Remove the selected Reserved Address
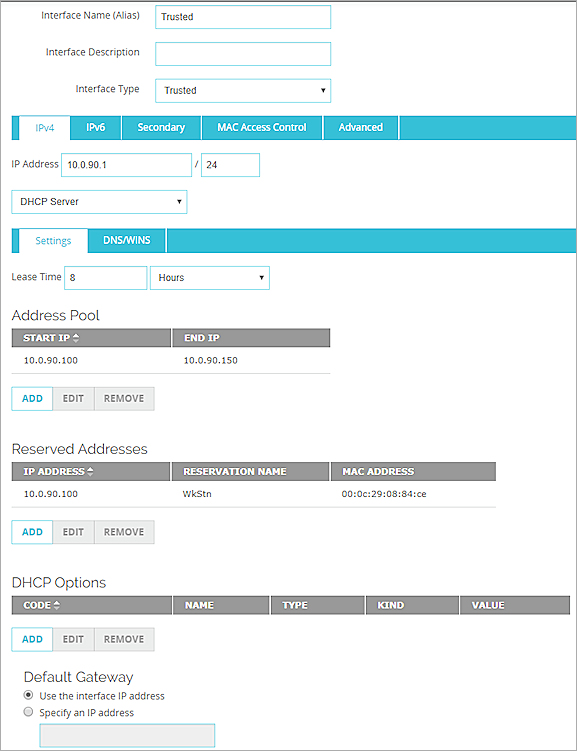577x751 pixels. 124,532
